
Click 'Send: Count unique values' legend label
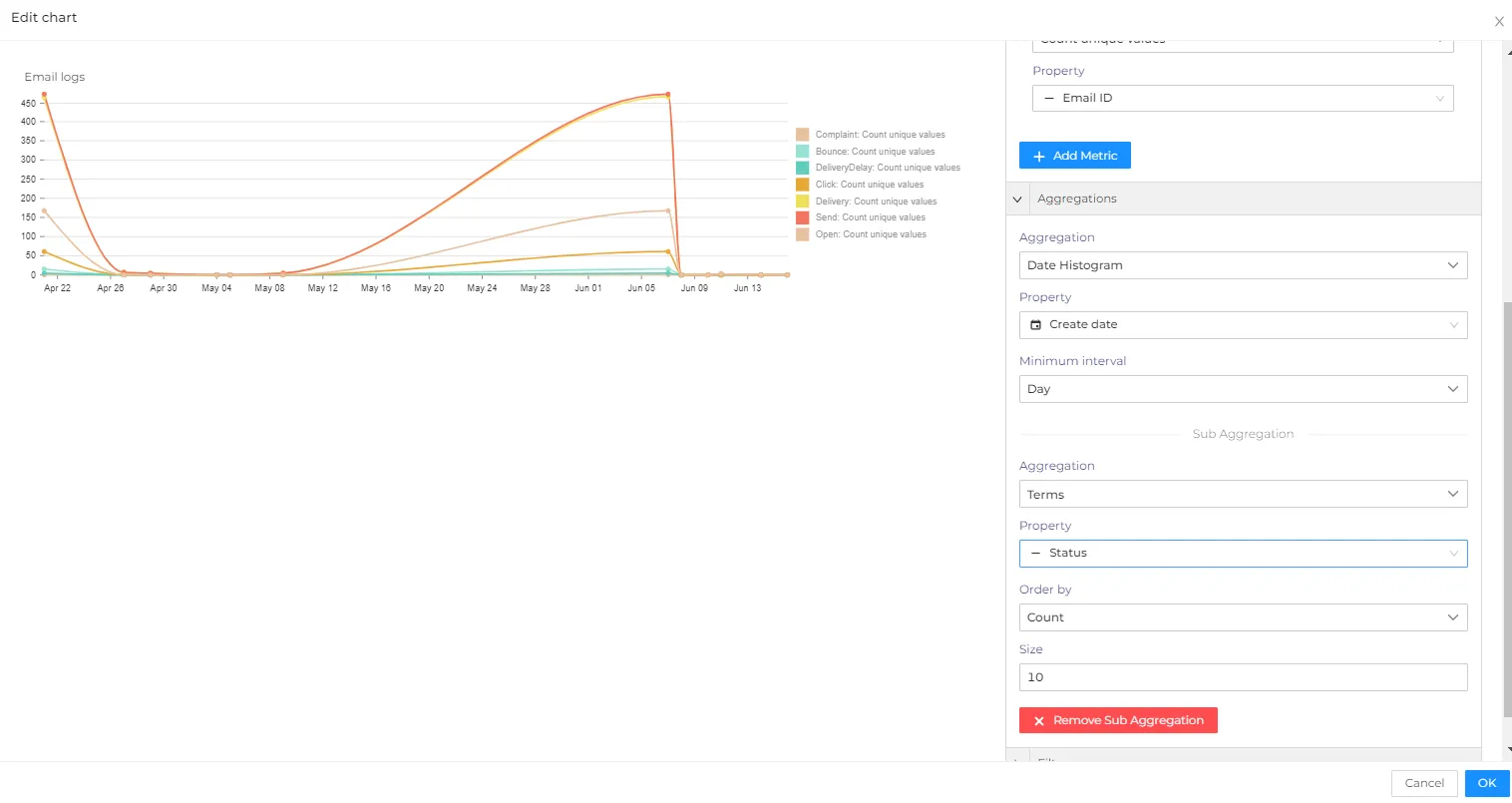pos(870,217)
